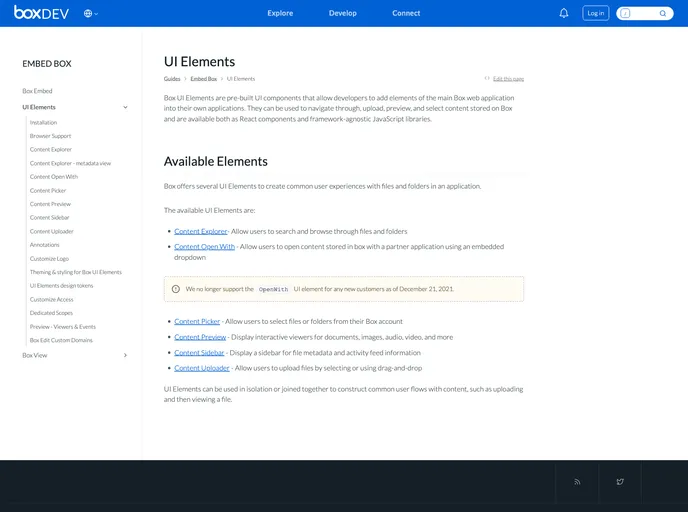Click the search magnifier icon
This screenshot has width=688, height=512.
click(x=663, y=14)
